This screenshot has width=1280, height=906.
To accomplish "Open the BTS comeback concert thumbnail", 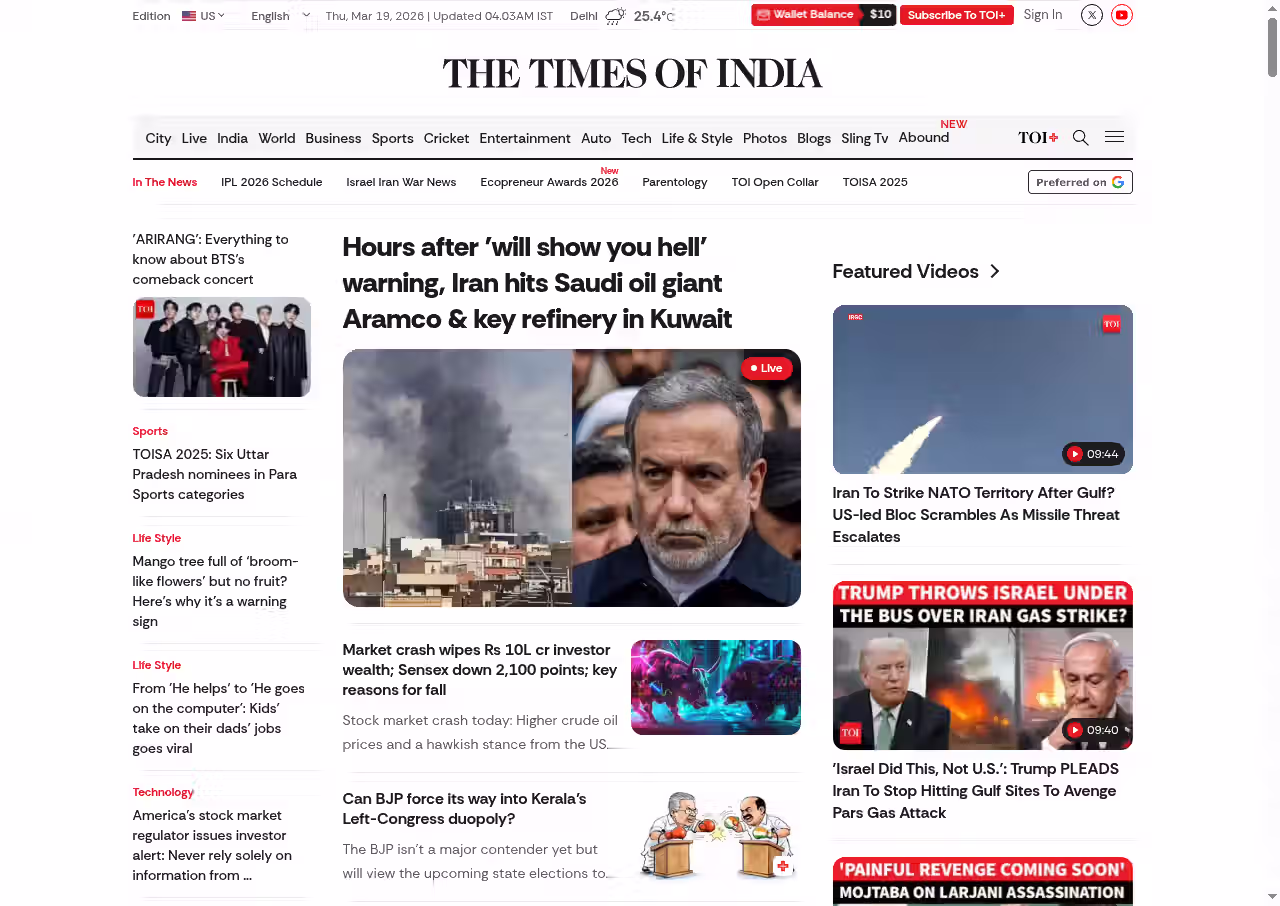I will pyautogui.click(x=221, y=347).
